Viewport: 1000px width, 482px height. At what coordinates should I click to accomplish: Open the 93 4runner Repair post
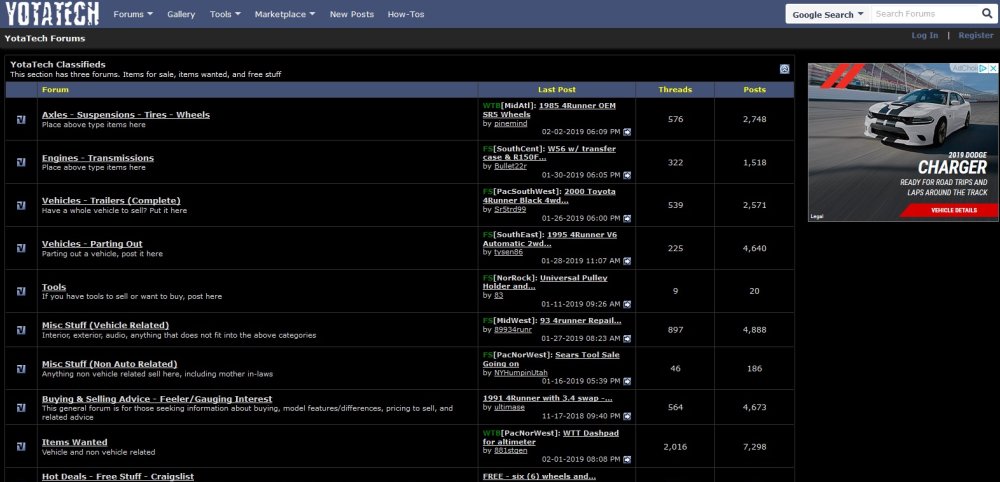[580, 321]
